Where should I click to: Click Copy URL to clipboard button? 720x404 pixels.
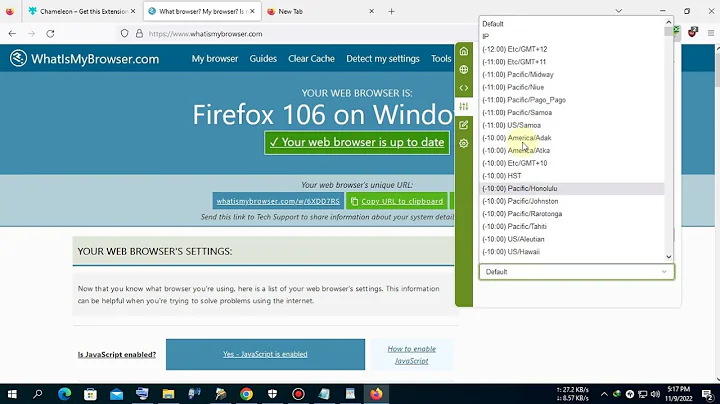coord(397,201)
